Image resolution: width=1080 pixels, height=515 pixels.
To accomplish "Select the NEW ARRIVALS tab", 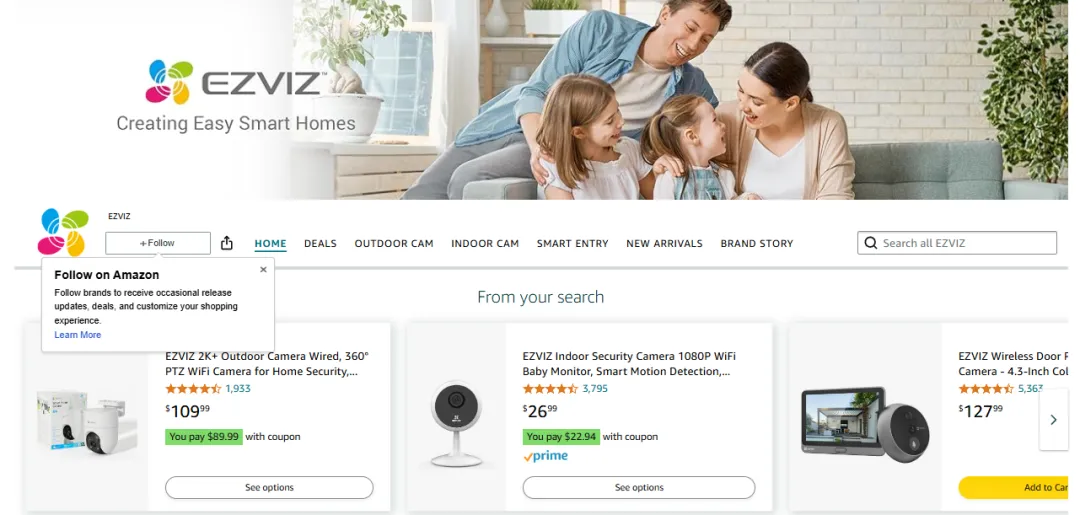I will coord(664,244).
